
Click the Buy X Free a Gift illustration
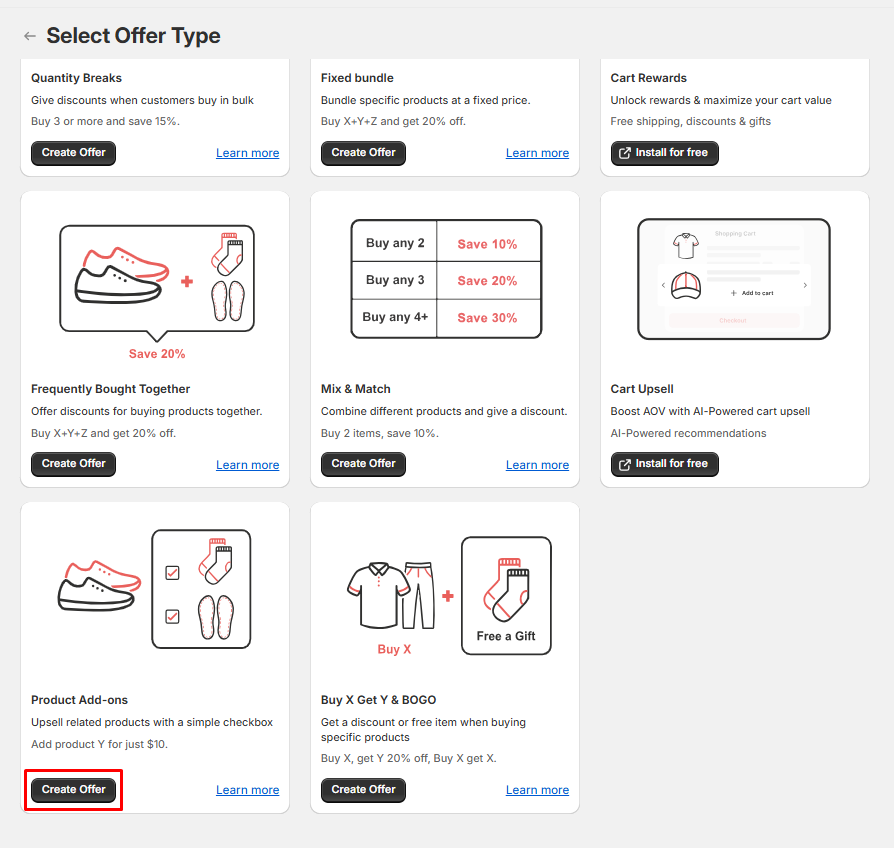(x=447, y=596)
